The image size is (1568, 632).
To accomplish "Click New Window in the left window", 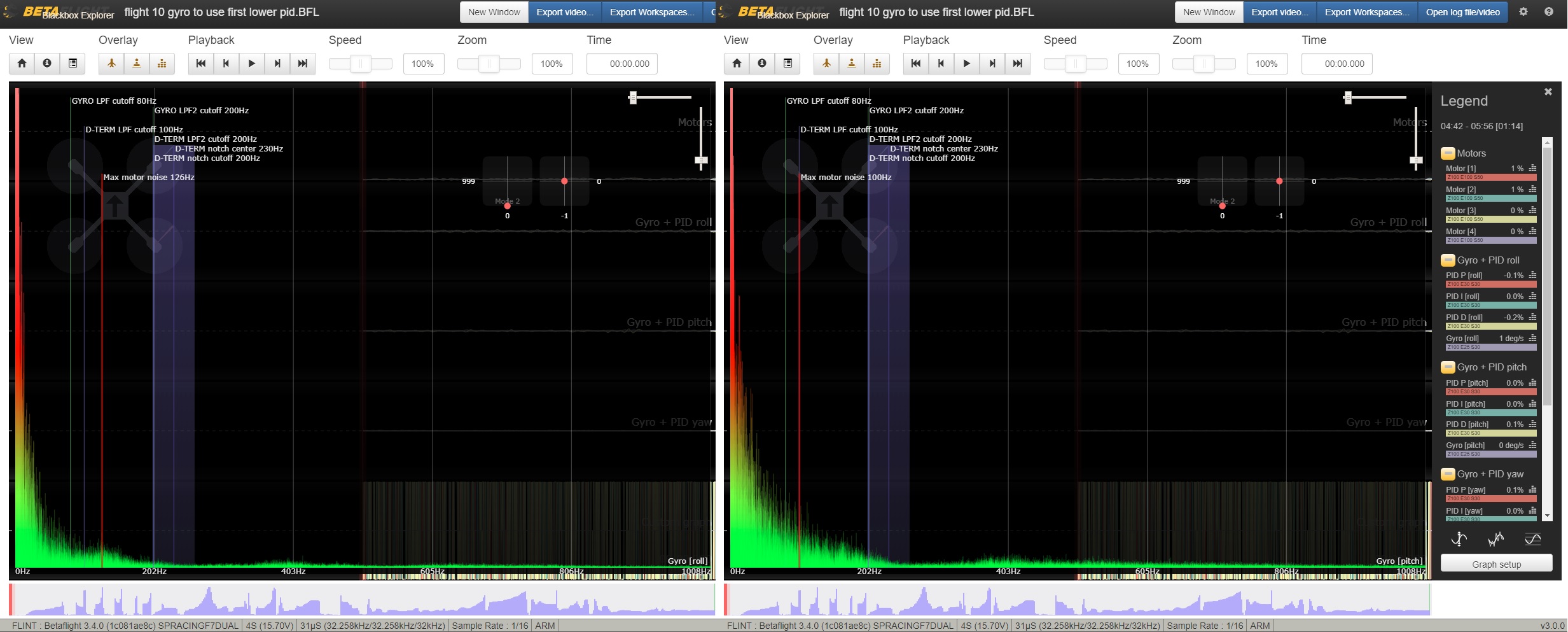I will (x=494, y=12).
